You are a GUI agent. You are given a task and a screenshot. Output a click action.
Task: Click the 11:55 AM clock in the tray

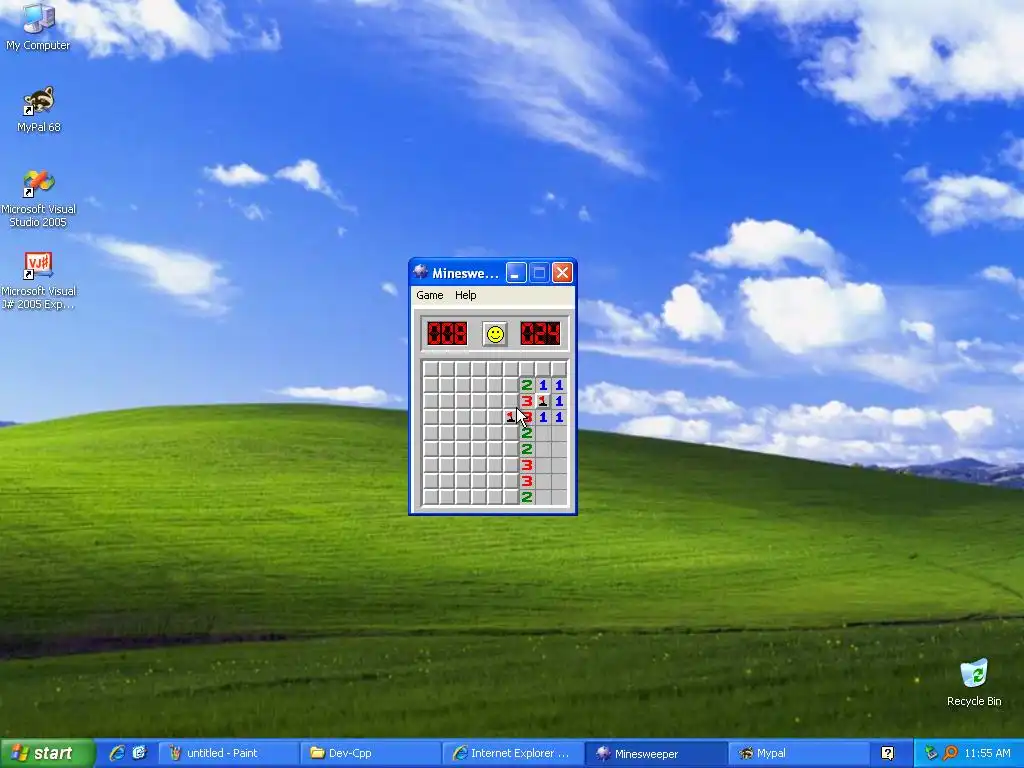[987, 753]
